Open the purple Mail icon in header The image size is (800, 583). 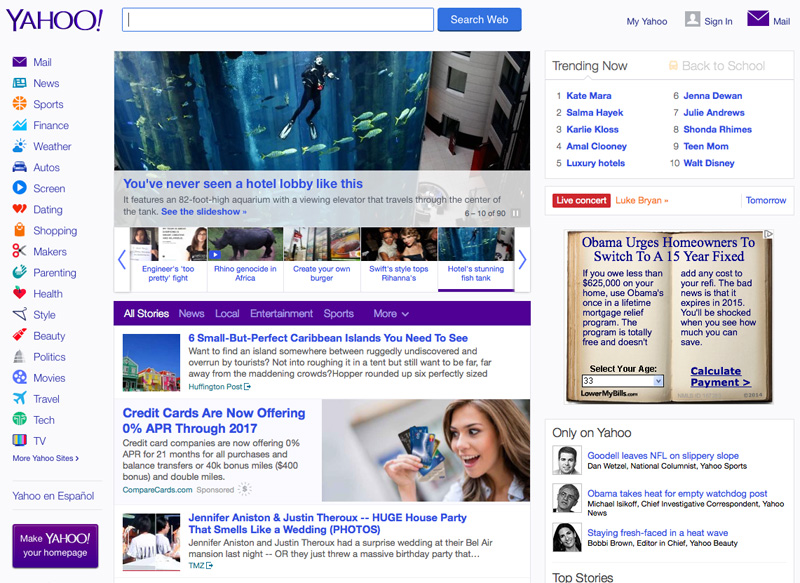(758, 18)
